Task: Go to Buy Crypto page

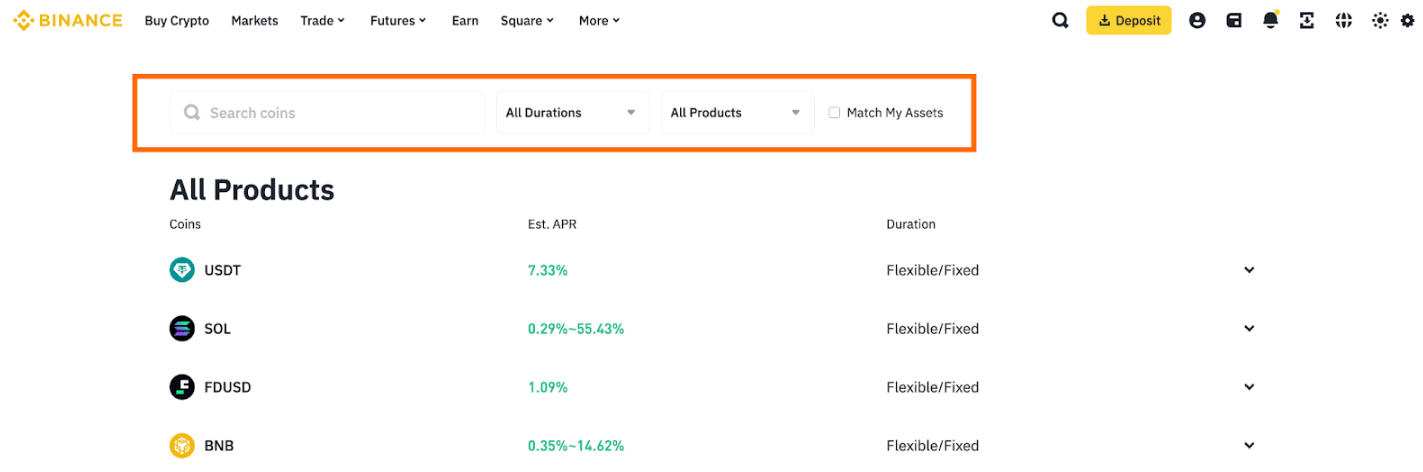Action: [x=177, y=20]
